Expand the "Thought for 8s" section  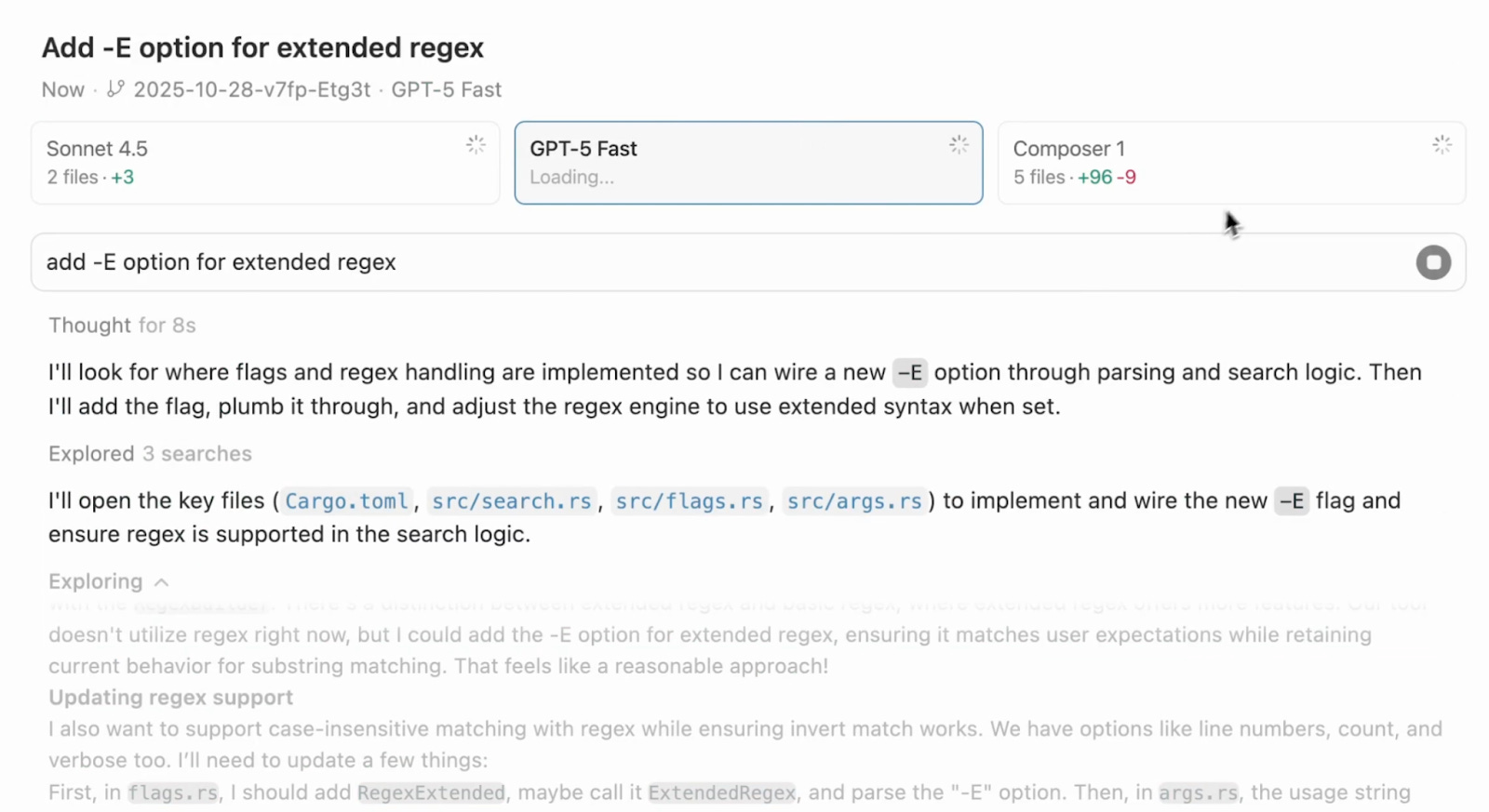click(122, 326)
